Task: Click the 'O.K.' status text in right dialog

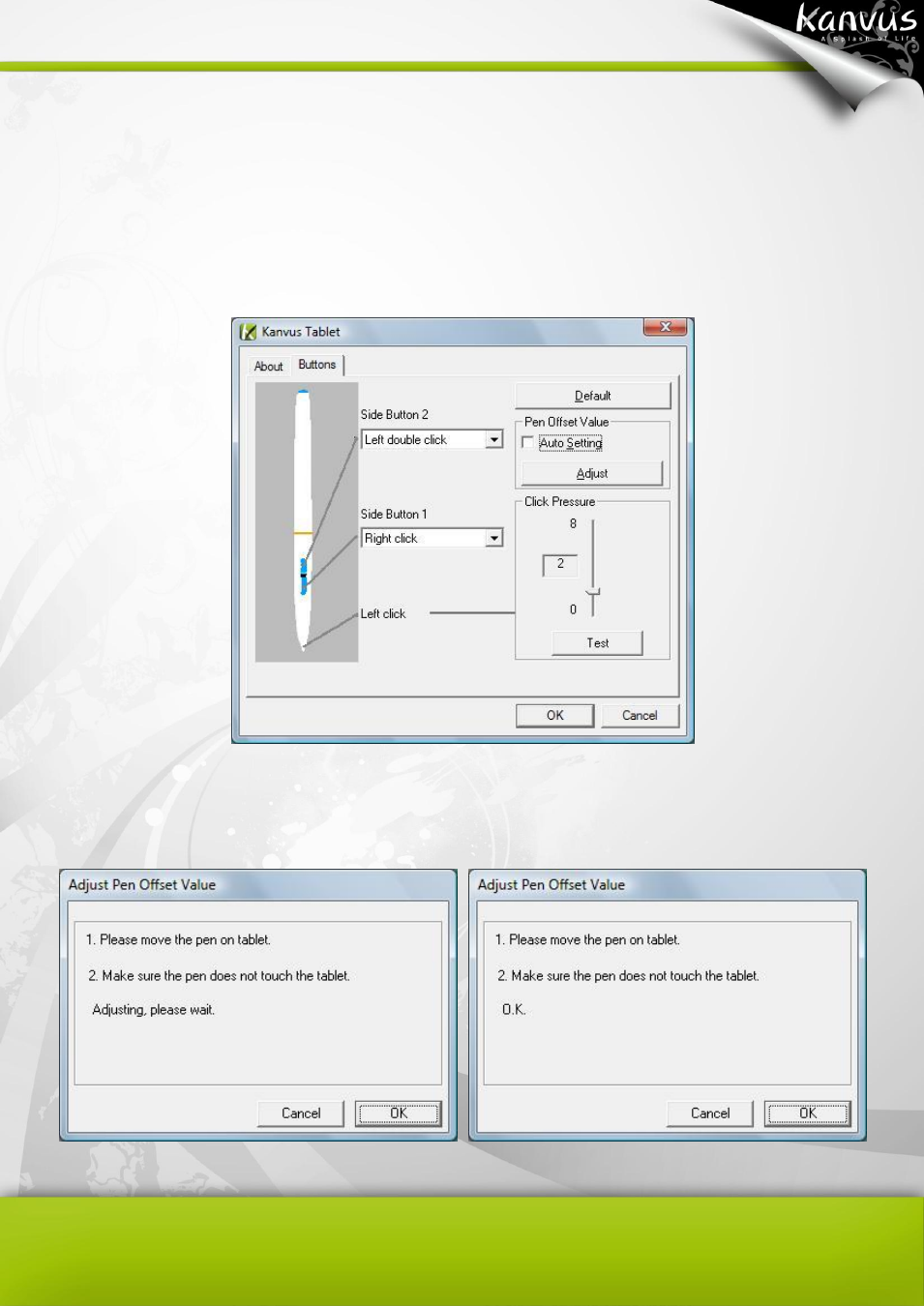Action: point(514,1009)
